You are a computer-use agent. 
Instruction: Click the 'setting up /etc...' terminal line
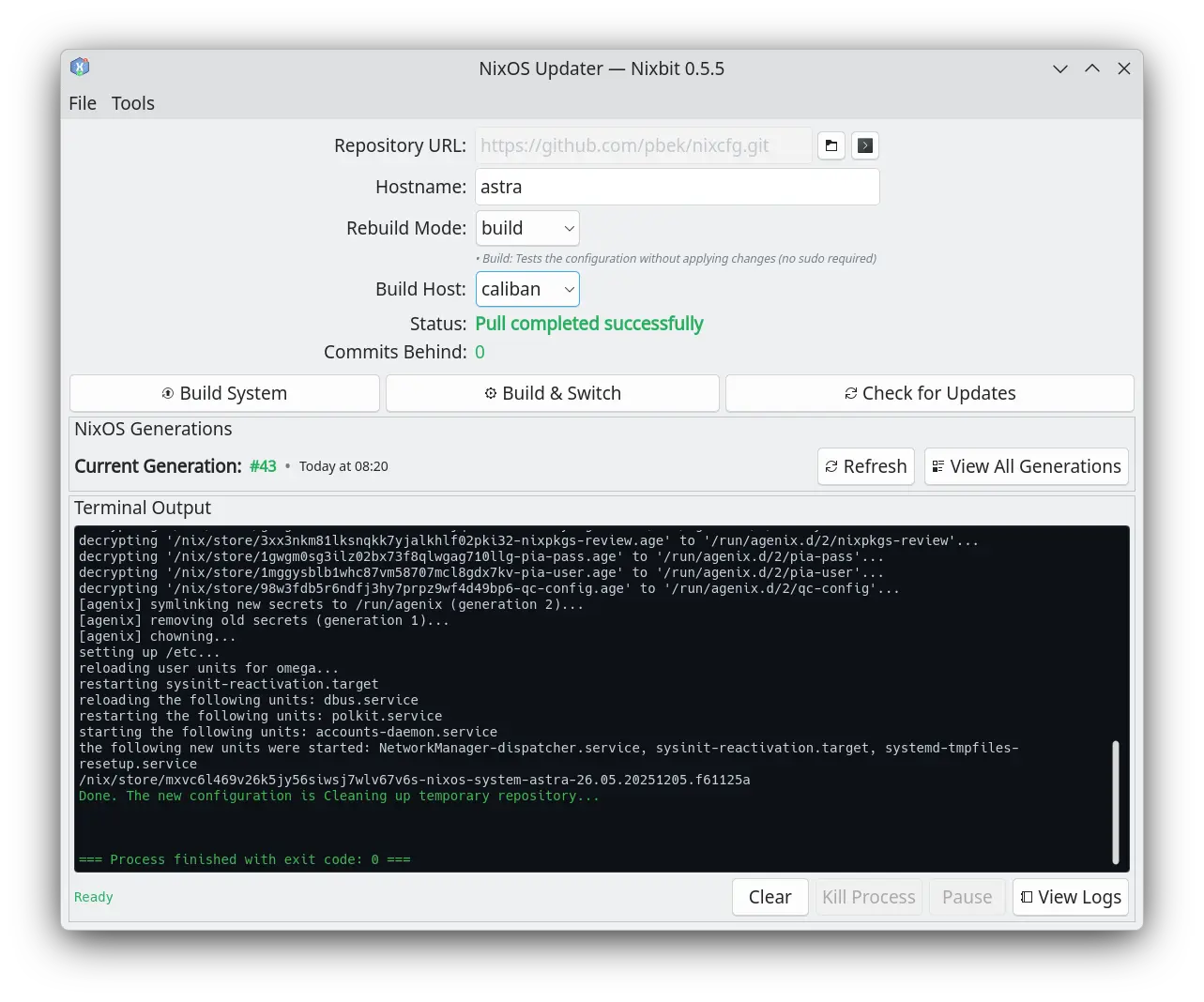click(149, 652)
